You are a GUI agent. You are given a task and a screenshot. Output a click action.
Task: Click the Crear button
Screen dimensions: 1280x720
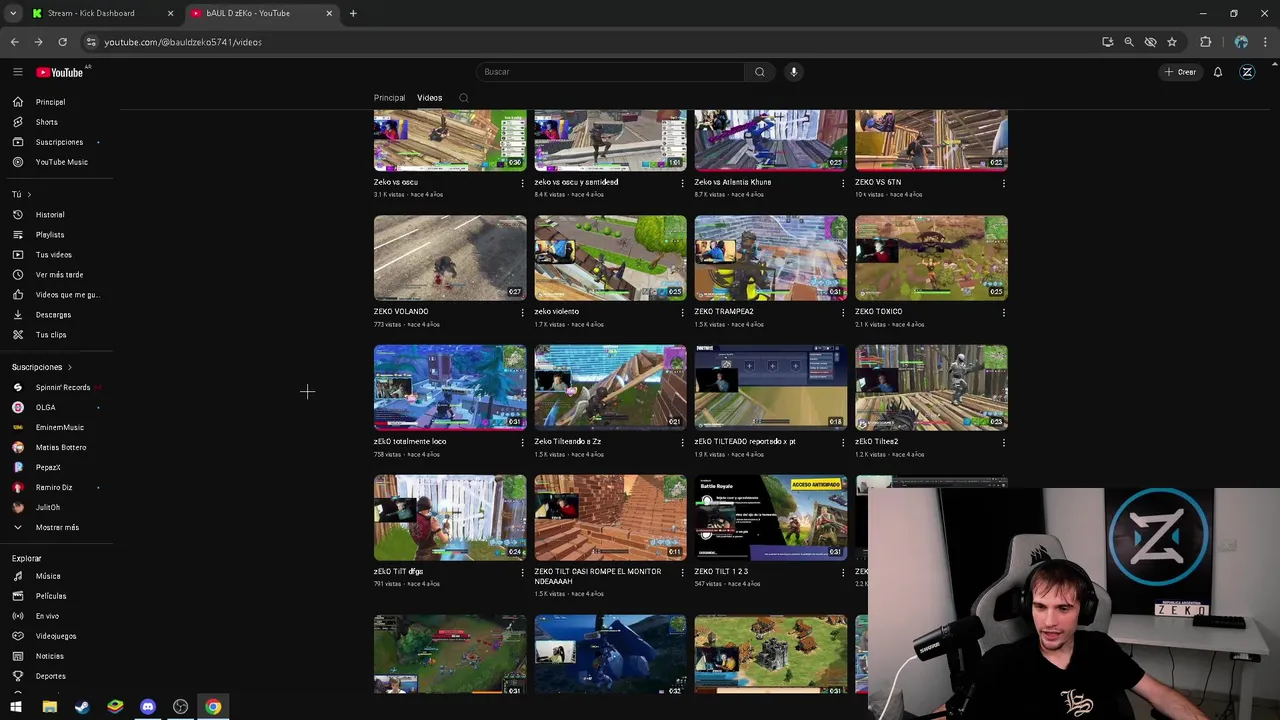pyautogui.click(x=1180, y=72)
